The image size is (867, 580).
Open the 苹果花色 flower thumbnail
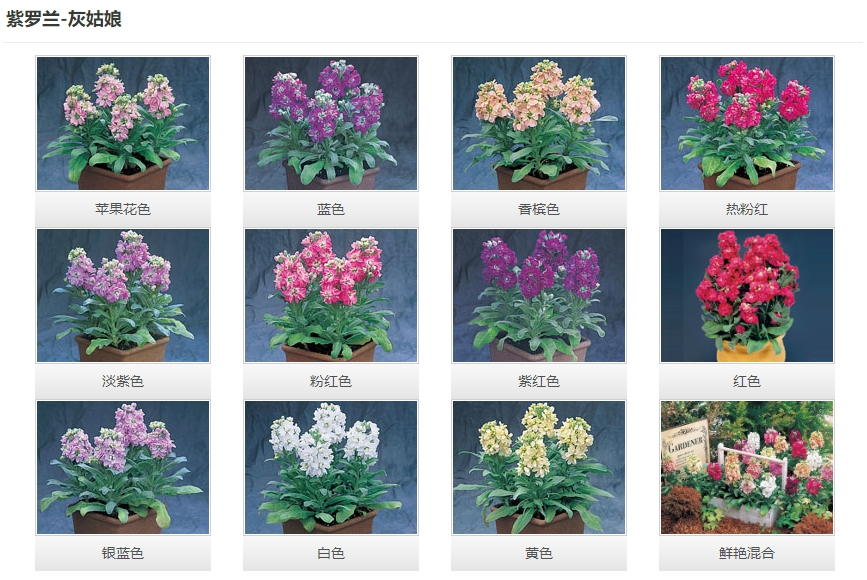coord(123,123)
